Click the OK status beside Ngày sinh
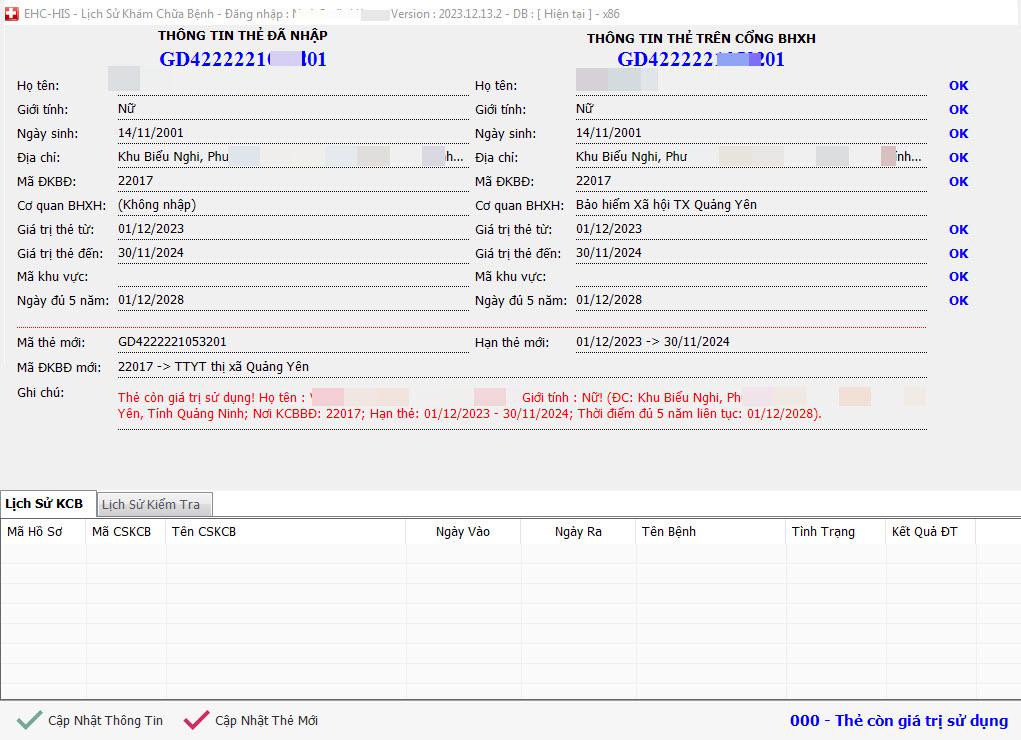The image size is (1021, 740). point(958,134)
